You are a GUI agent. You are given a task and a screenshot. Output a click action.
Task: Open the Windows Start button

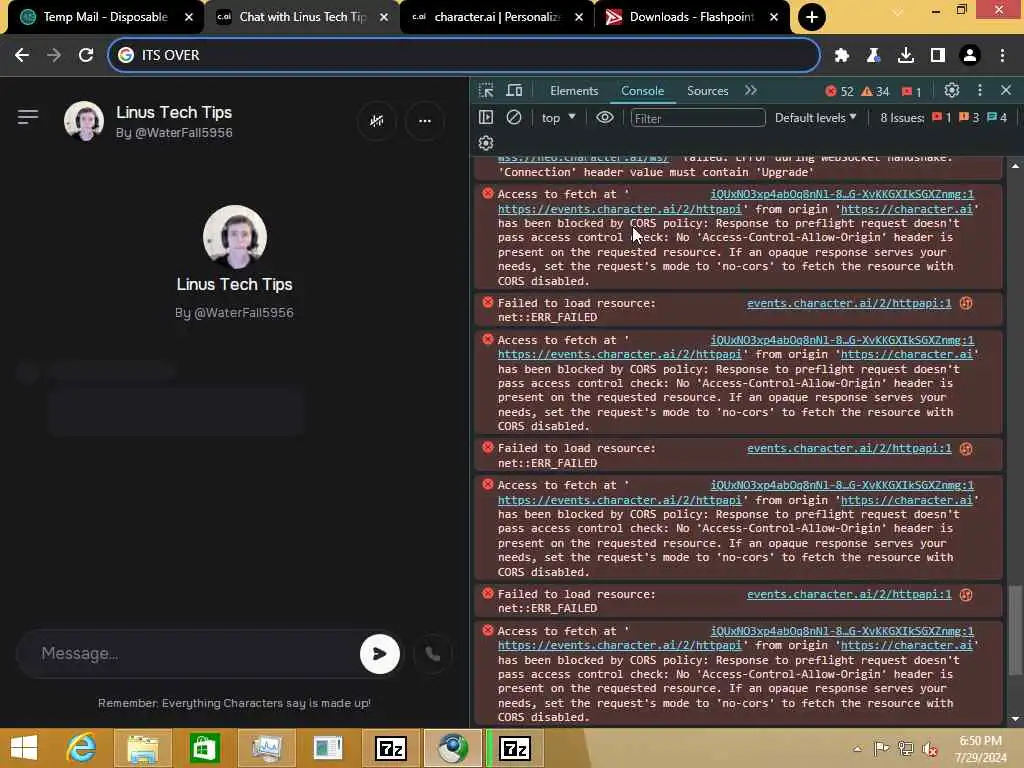(24, 748)
